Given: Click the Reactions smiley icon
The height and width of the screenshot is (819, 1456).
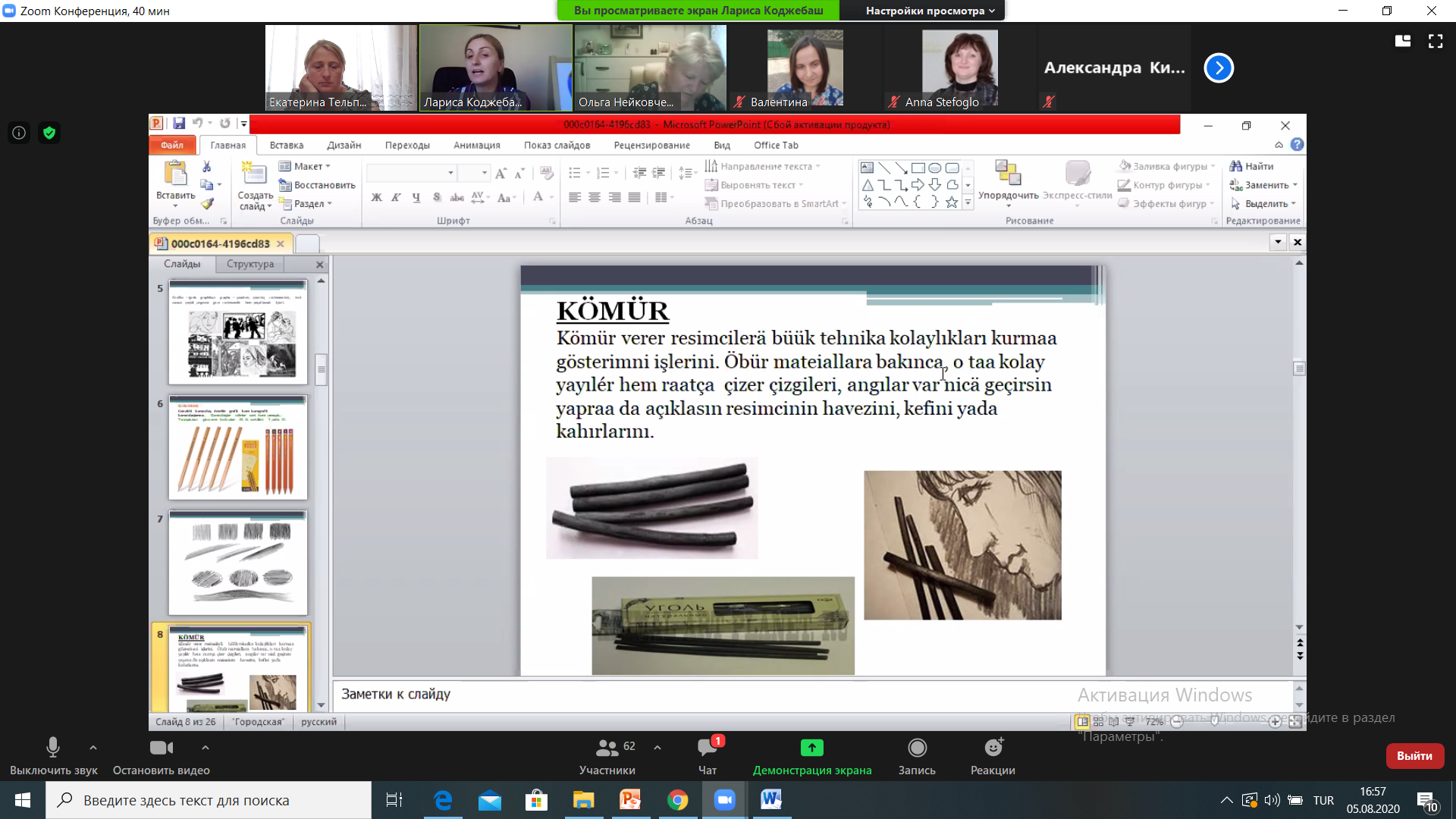Looking at the screenshot, I should tap(993, 748).
